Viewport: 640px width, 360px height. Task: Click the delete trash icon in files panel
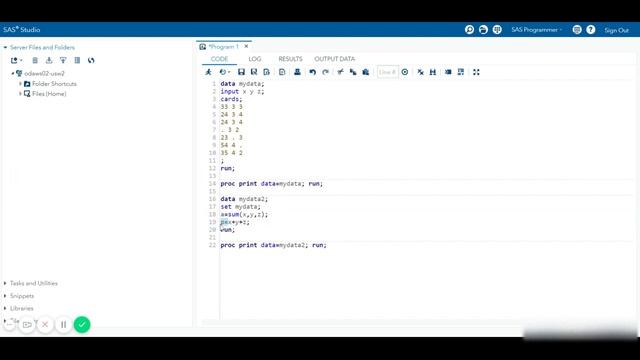pyautogui.click(x=35, y=60)
